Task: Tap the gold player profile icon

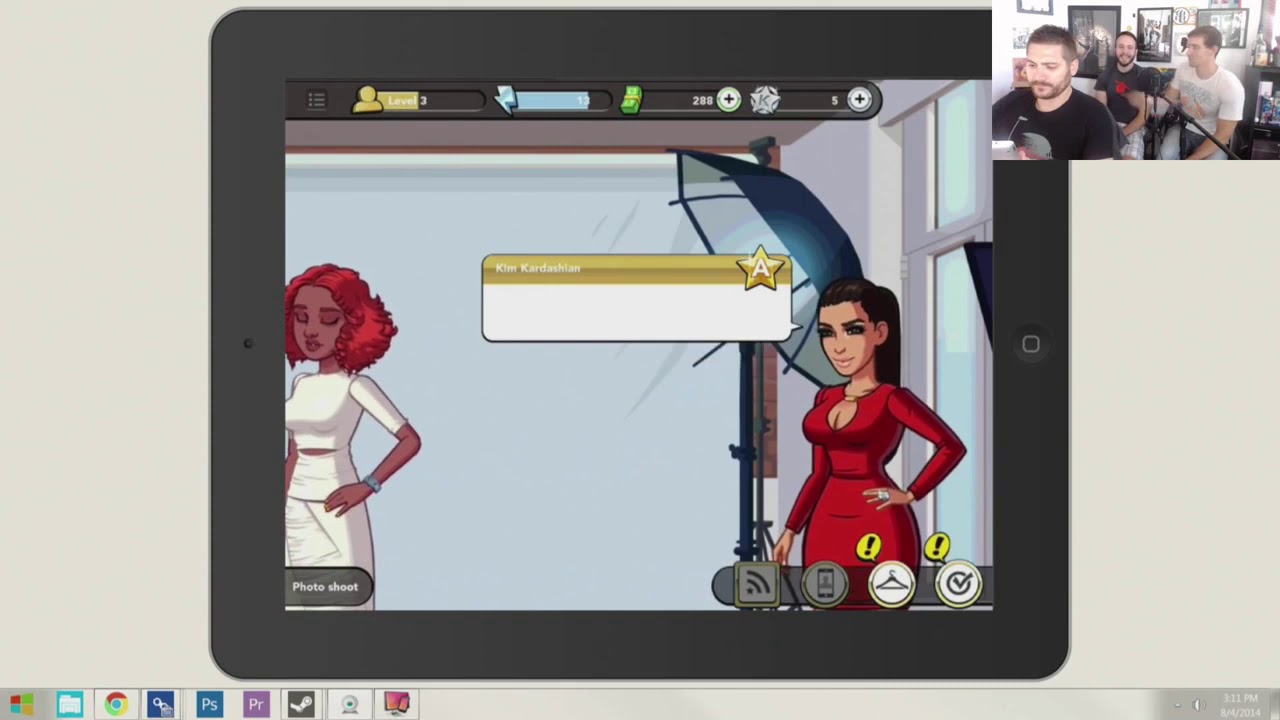Action: [x=367, y=99]
